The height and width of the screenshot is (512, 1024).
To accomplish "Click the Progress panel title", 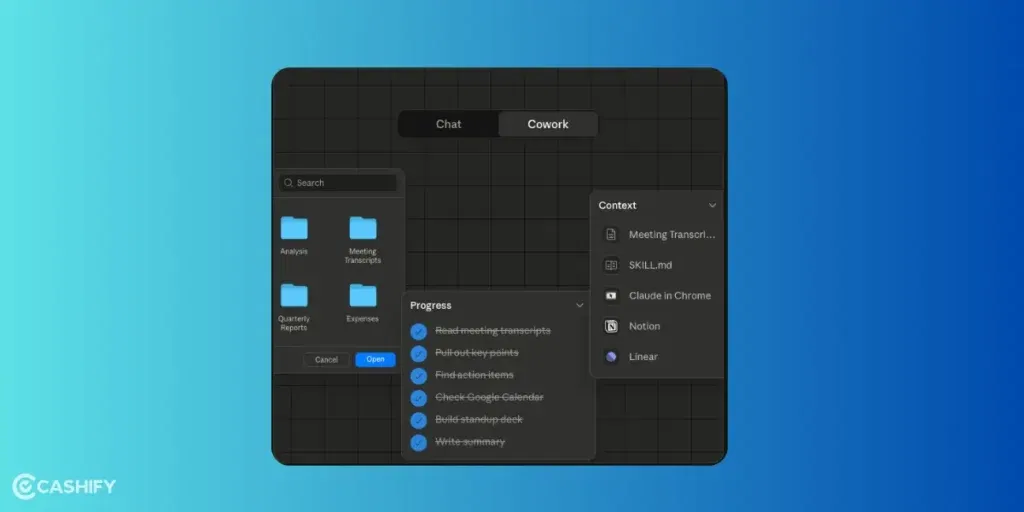I will pyautogui.click(x=430, y=306).
